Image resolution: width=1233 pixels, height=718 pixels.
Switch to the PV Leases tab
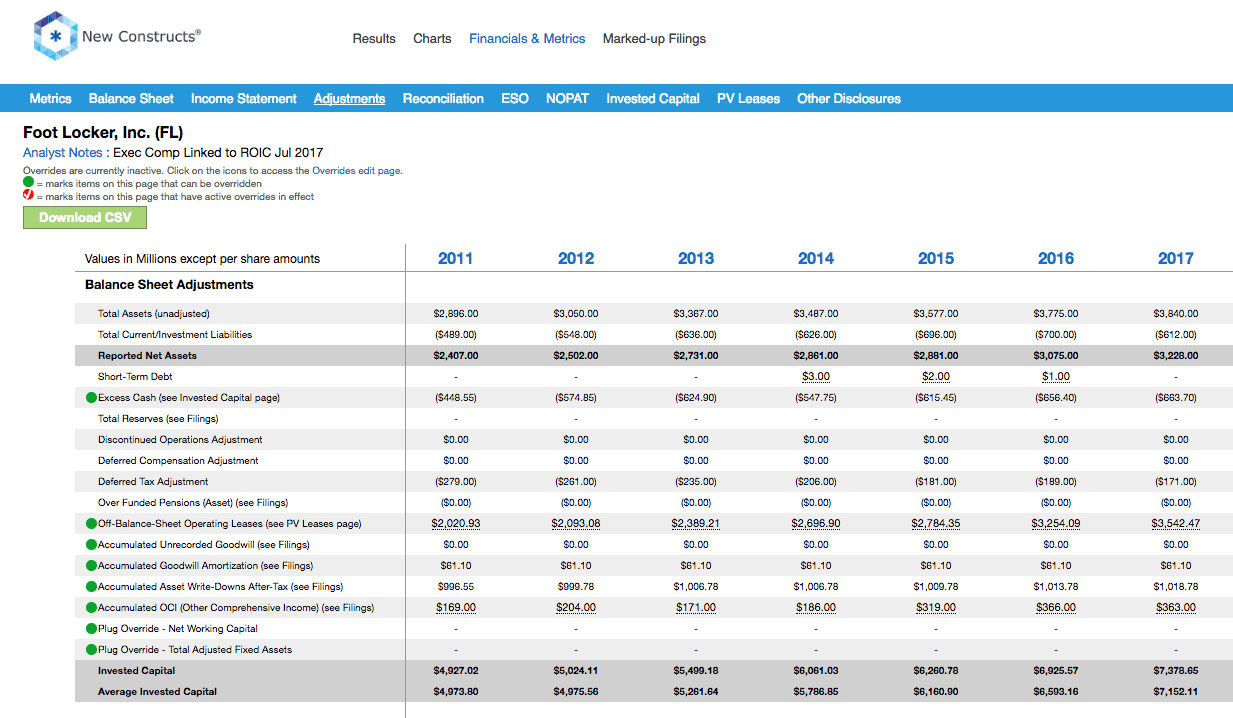[748, 98]
